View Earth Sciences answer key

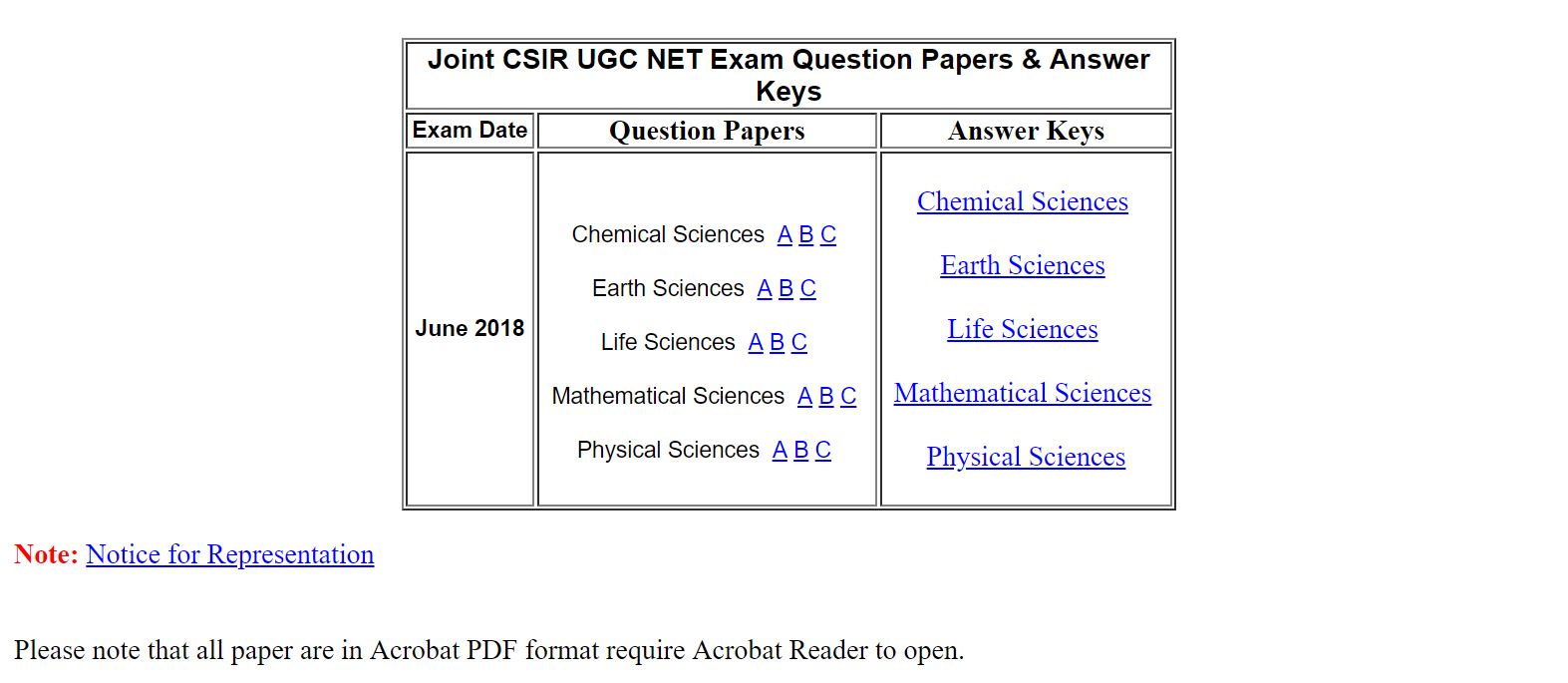[x=1023, y=265]
